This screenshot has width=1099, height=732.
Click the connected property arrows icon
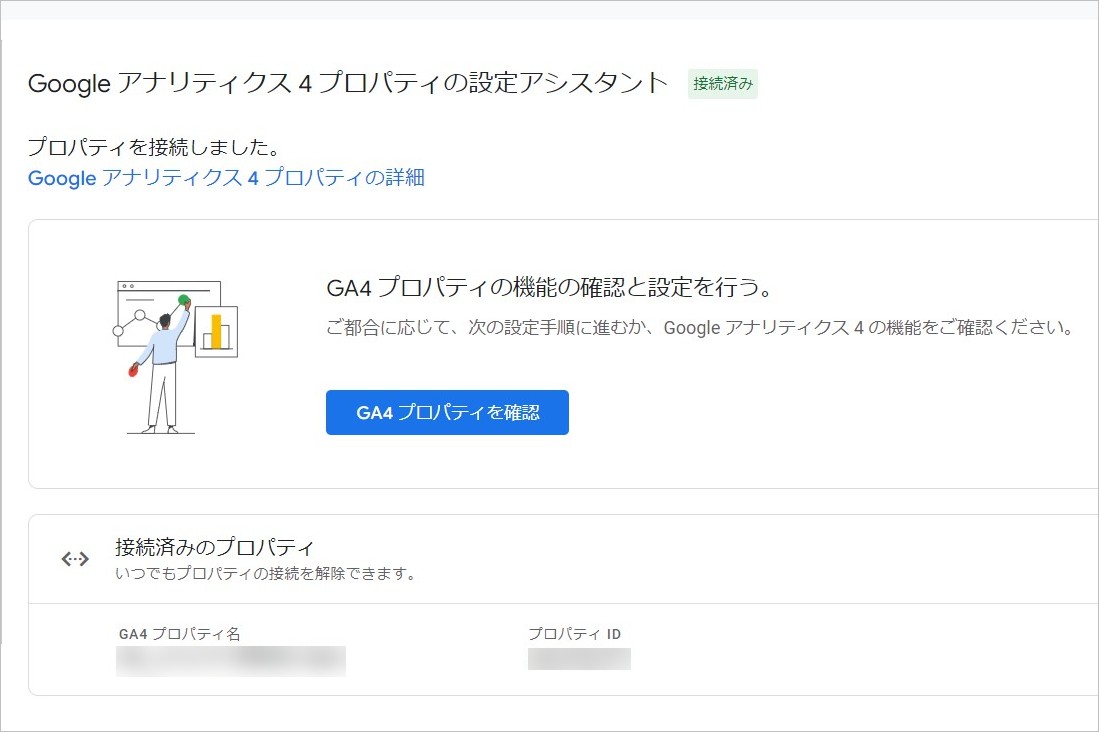(75, 559)
